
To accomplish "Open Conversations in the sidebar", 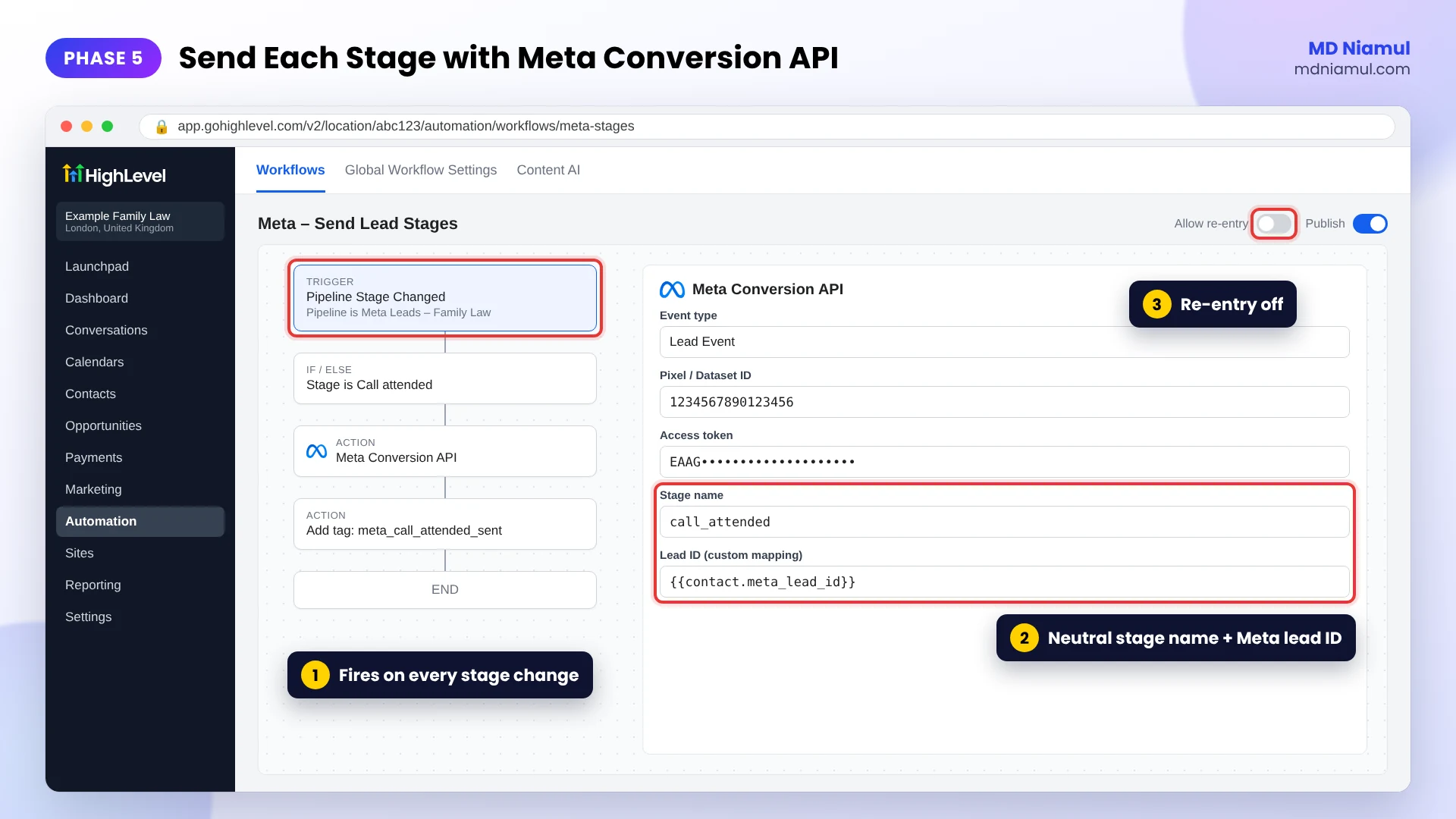I will pyautogui.click(x=140, y=331).
